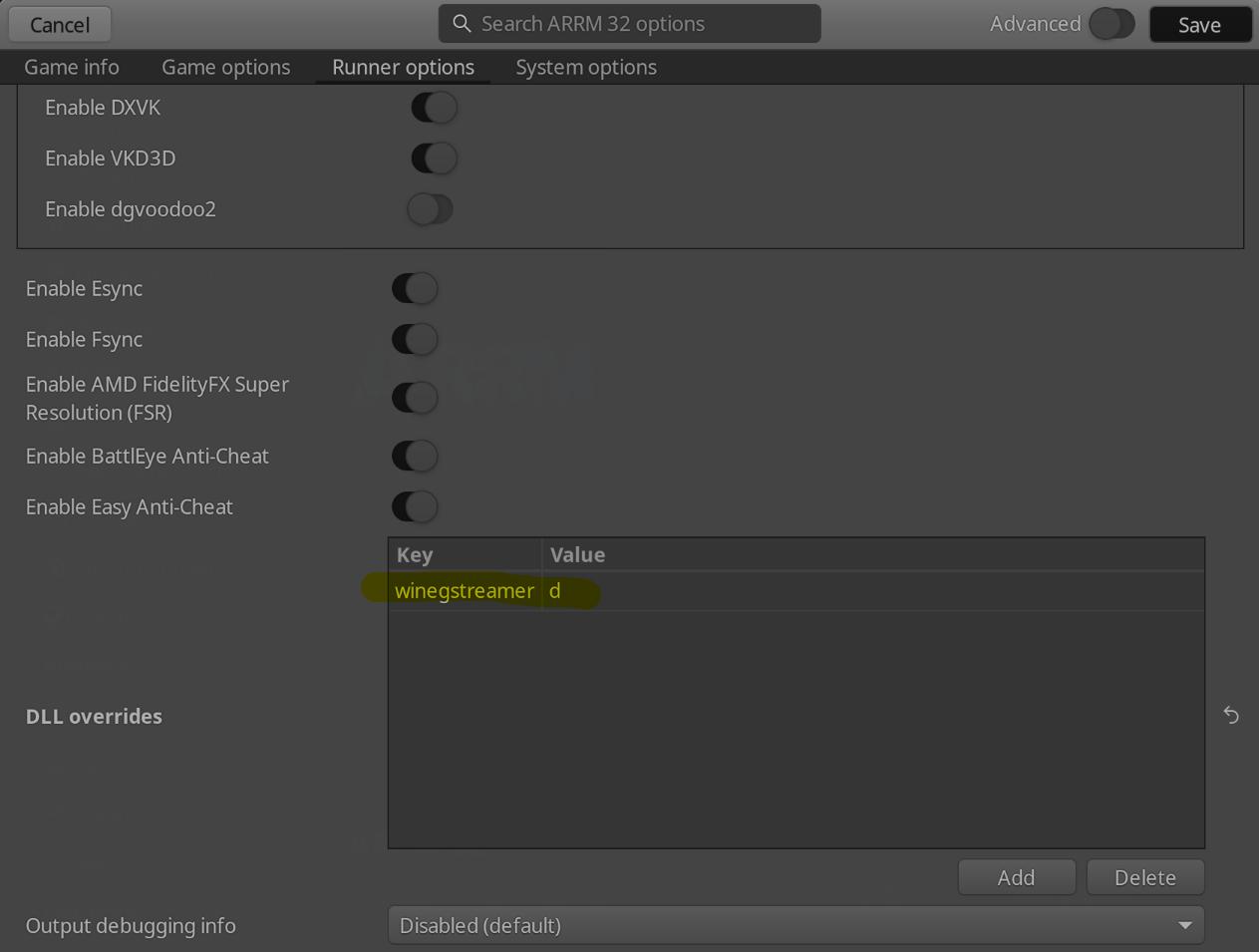Click the search magnifier icon
1259x952 pixels.
462,24
